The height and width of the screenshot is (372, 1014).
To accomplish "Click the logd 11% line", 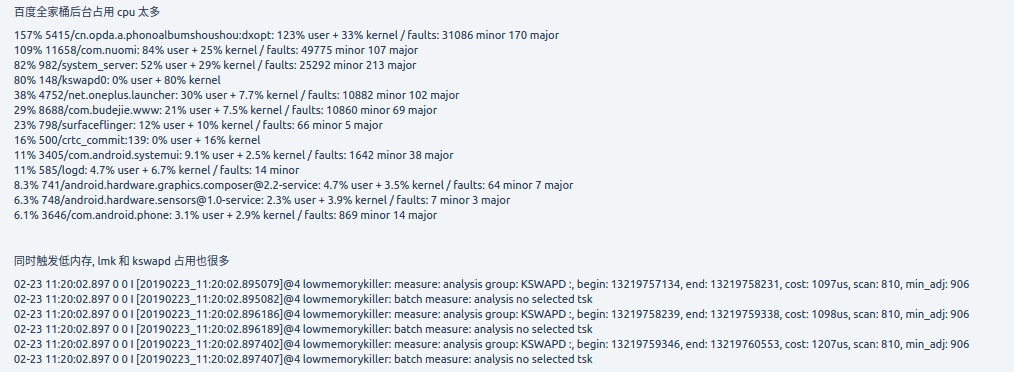I will [x=156, y=170].
